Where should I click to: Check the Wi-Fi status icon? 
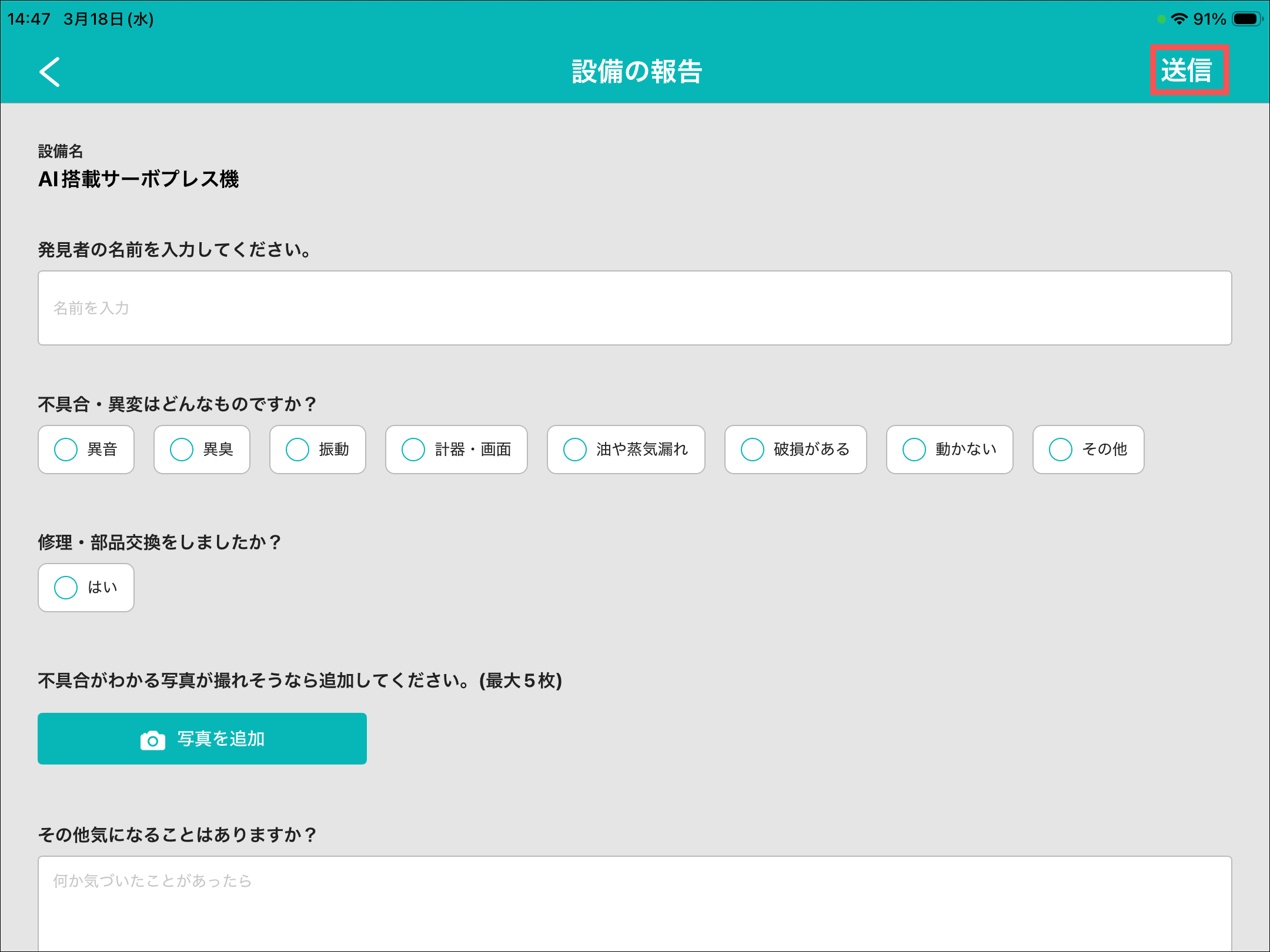click(x=1179, y=19)
